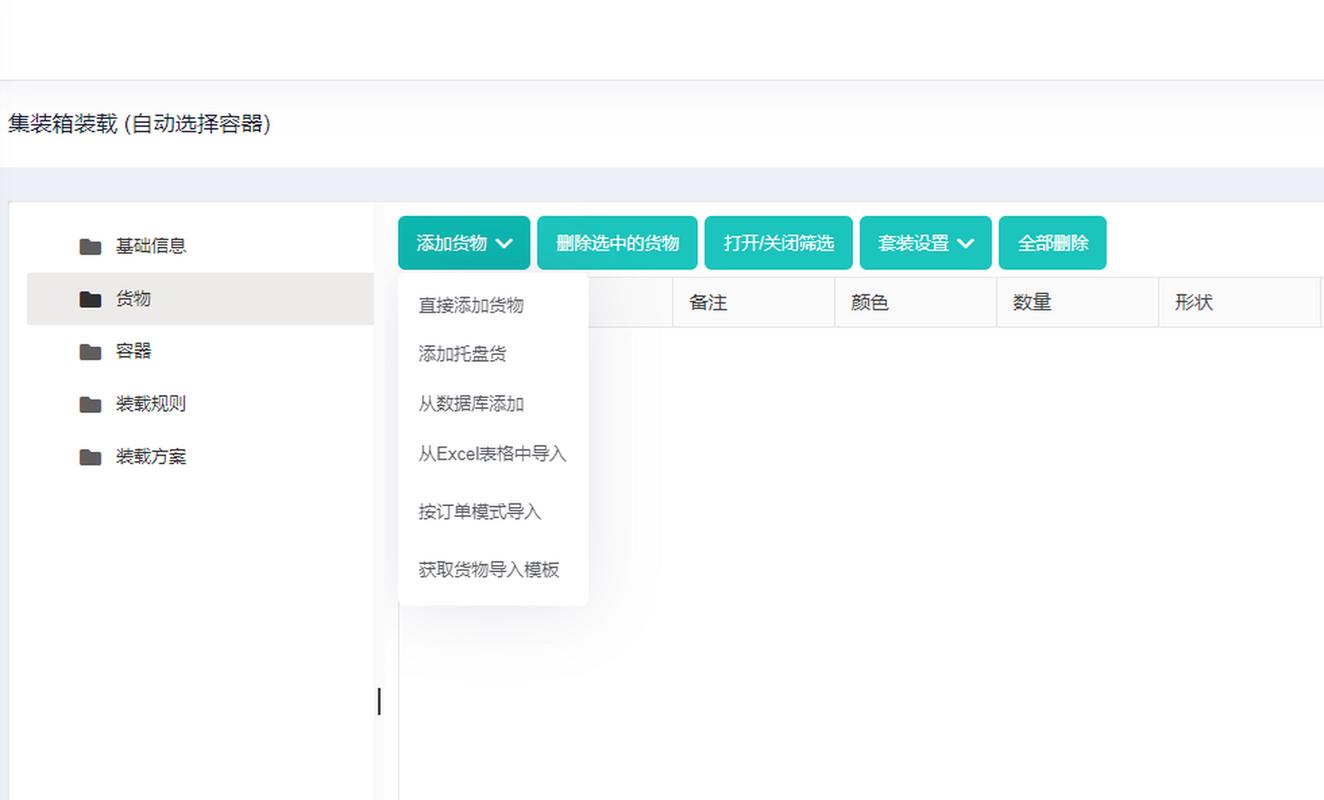Select 从Excel表格中导入 menu entry
Image resolution: width=1324 pixels, height=800 pixels.
493,454
